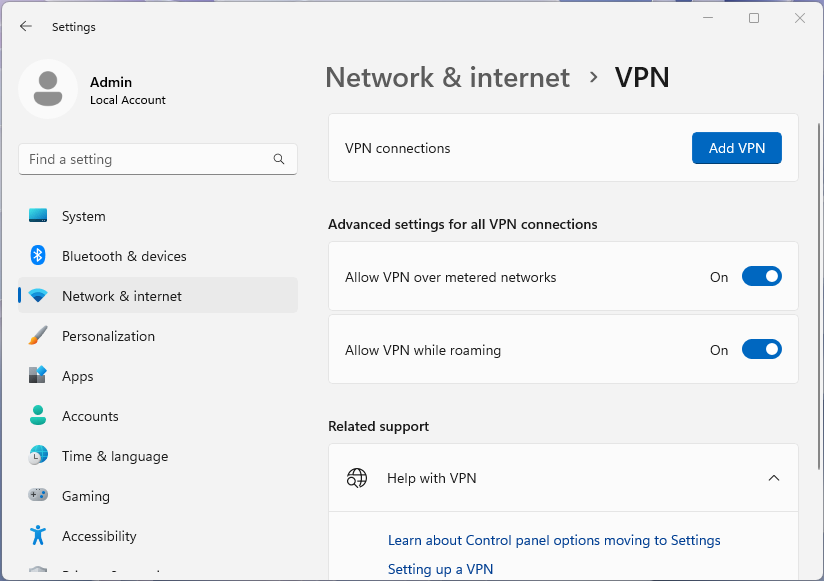Image resolution: width=824 pixels, height=581 pixels.
Task: Click the chevron next to Help with VPN
Action: 774,478
